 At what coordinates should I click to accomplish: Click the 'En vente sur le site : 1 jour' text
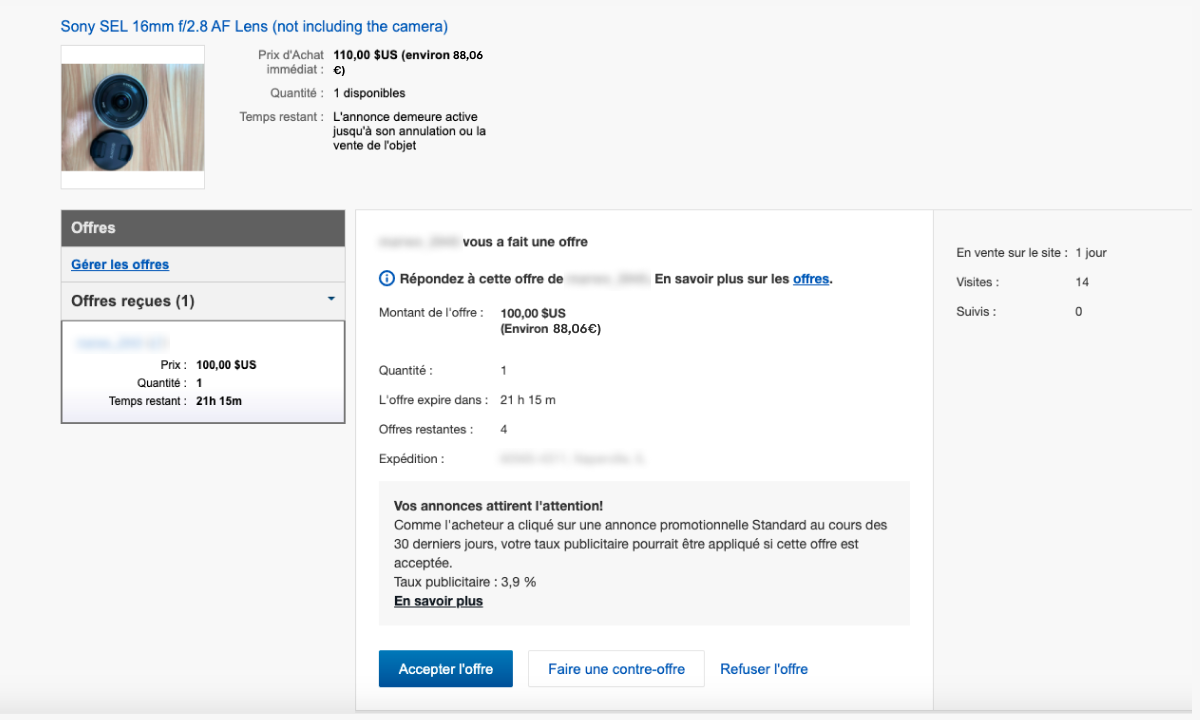1032,253
